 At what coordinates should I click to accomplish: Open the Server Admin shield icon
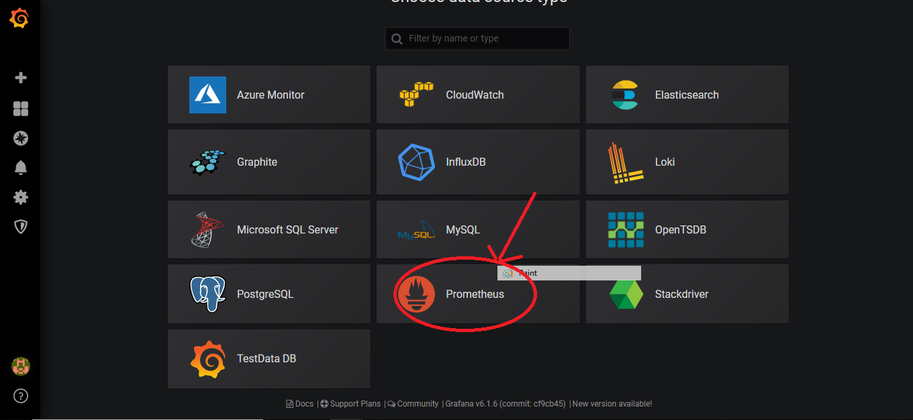click(x=20, y=227)
